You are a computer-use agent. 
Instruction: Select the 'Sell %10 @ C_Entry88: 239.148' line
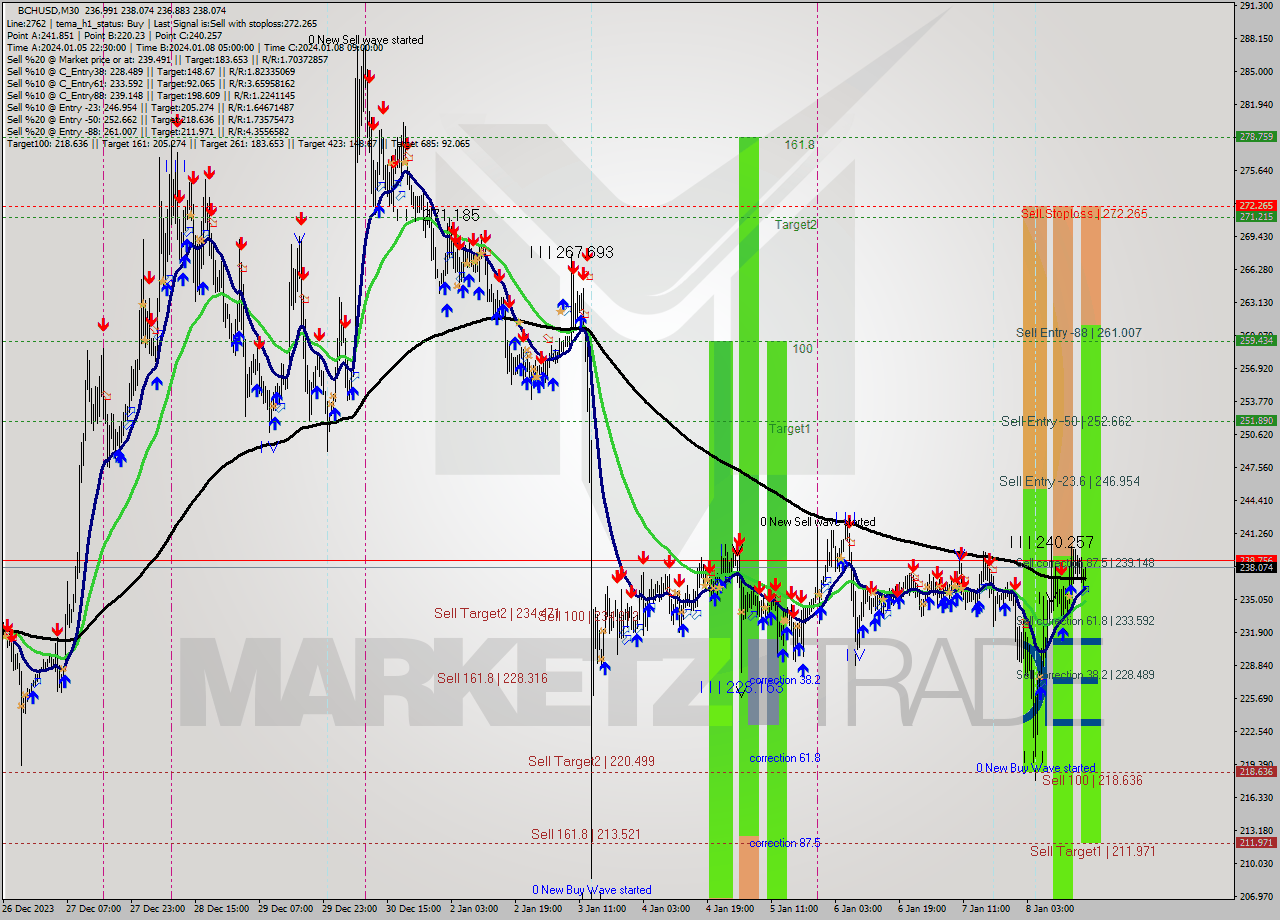coord(149,95)
